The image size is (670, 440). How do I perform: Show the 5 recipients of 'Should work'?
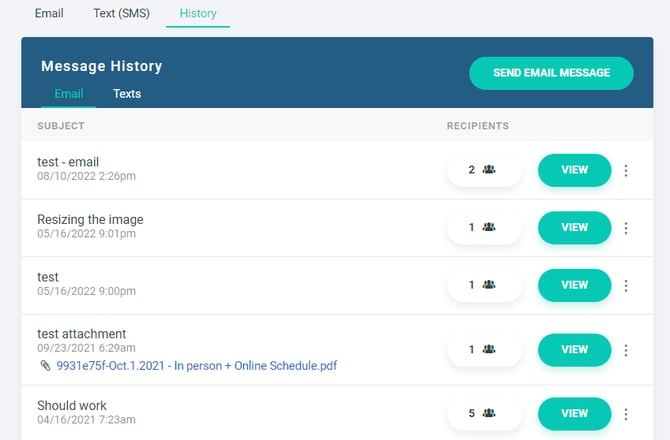point(484,413)
